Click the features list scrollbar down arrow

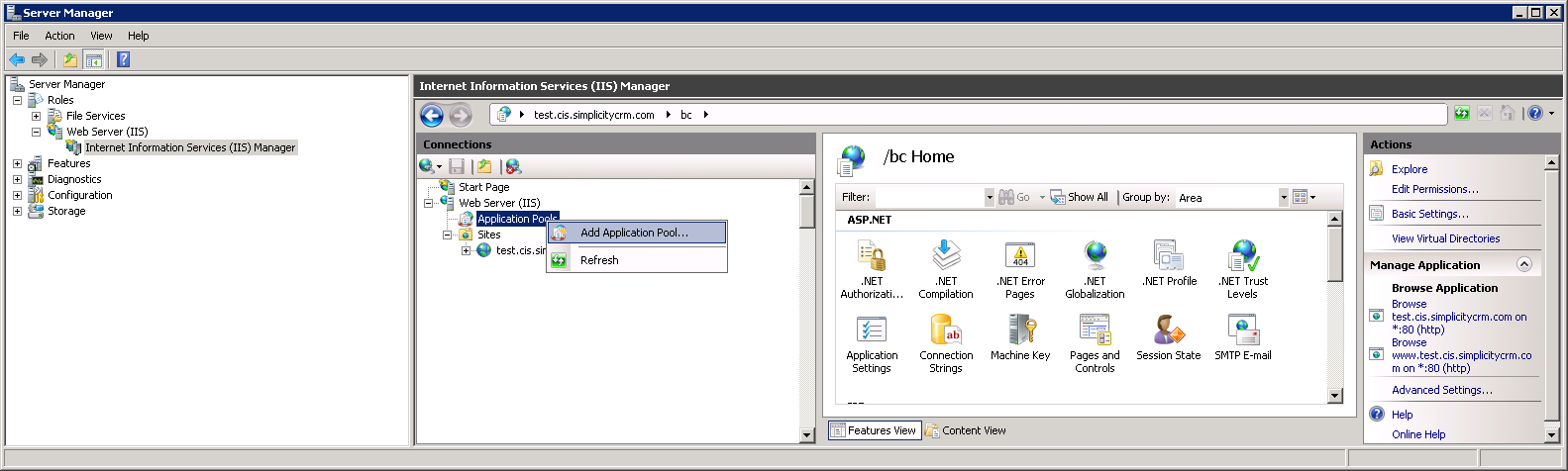(1334, 396)
